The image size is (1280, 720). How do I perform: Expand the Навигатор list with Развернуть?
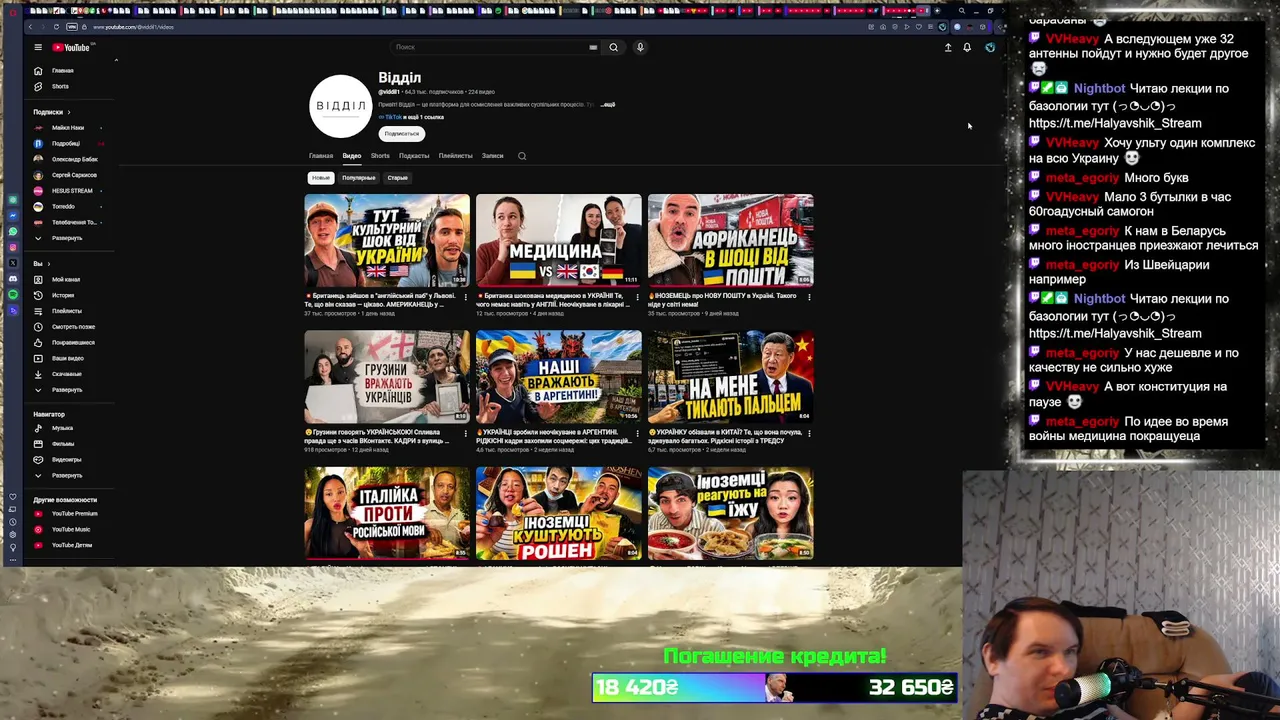[66, 475]
